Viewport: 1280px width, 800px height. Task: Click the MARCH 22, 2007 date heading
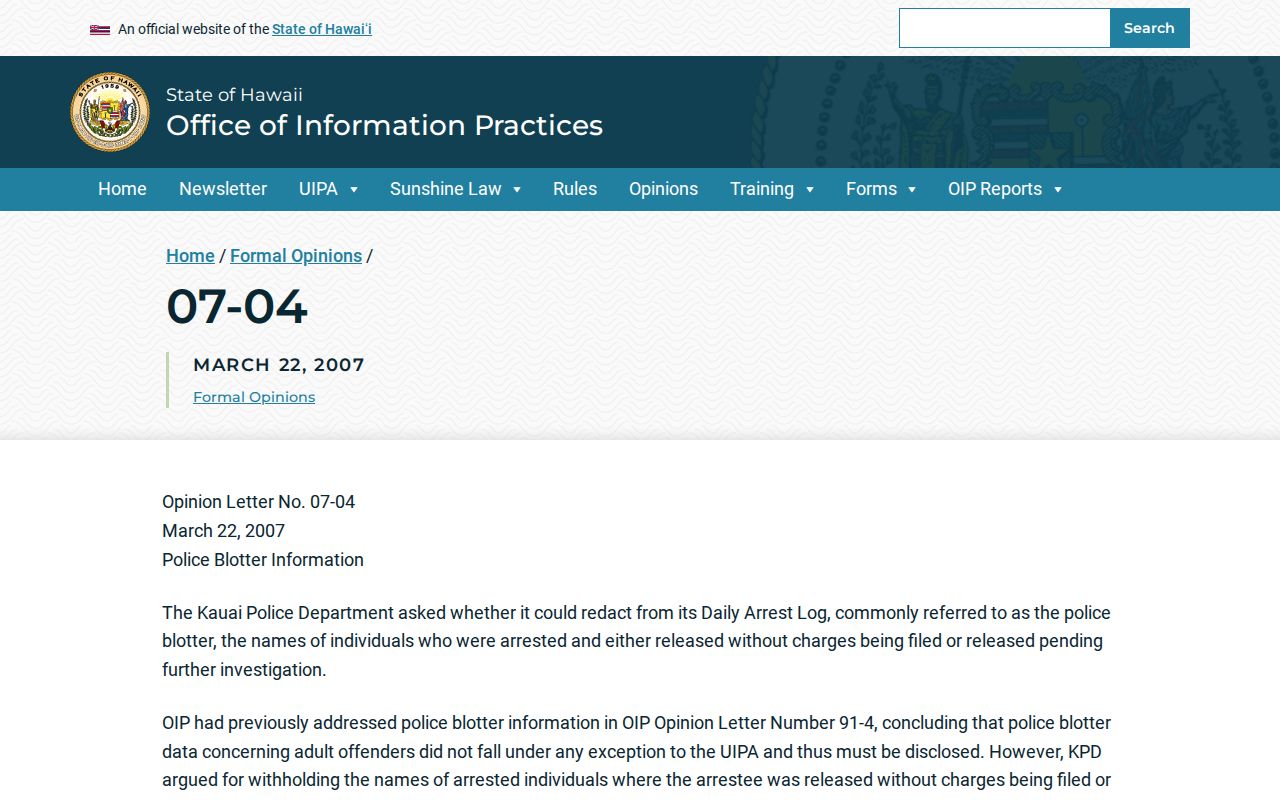(279, 365)
